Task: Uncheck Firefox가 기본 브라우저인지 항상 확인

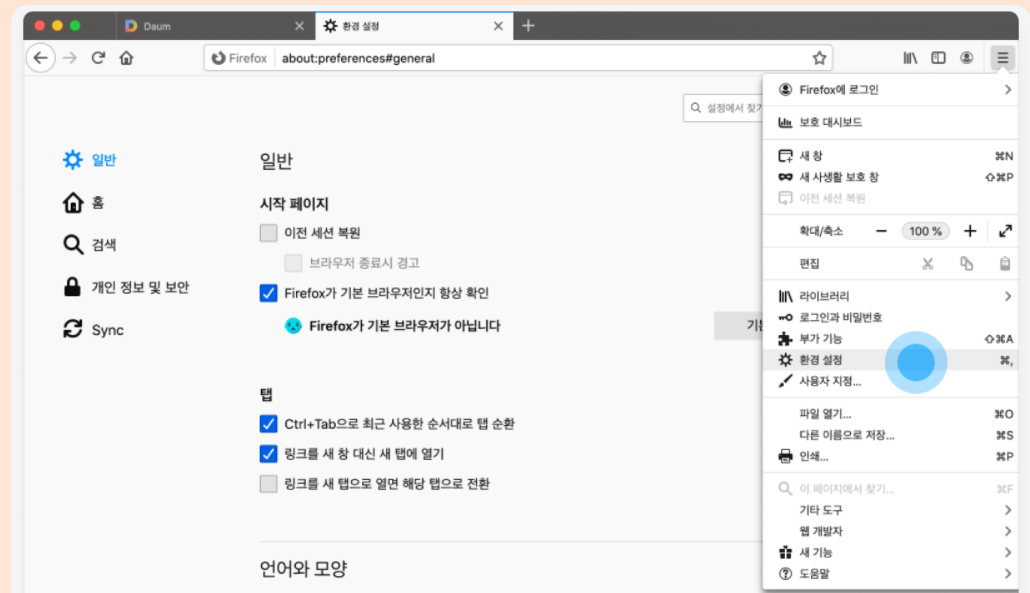Action: coord(268,293)
